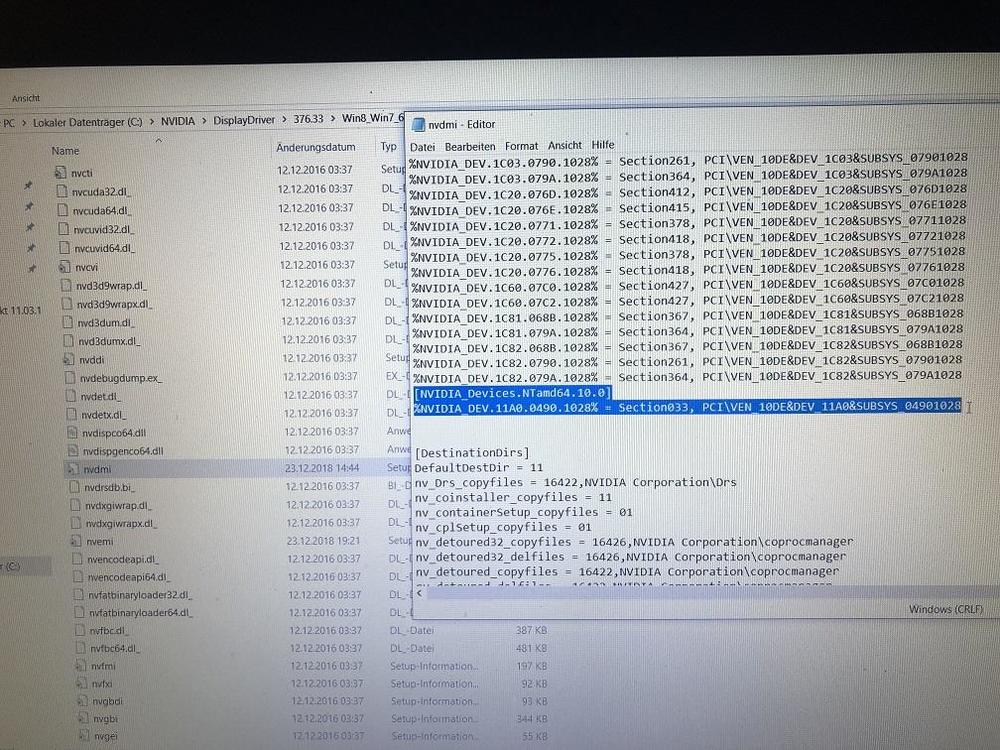Expand the chevron after the NVIDIA breadcrumb
Screen dimensions: 1000x750
coord(203,121)
